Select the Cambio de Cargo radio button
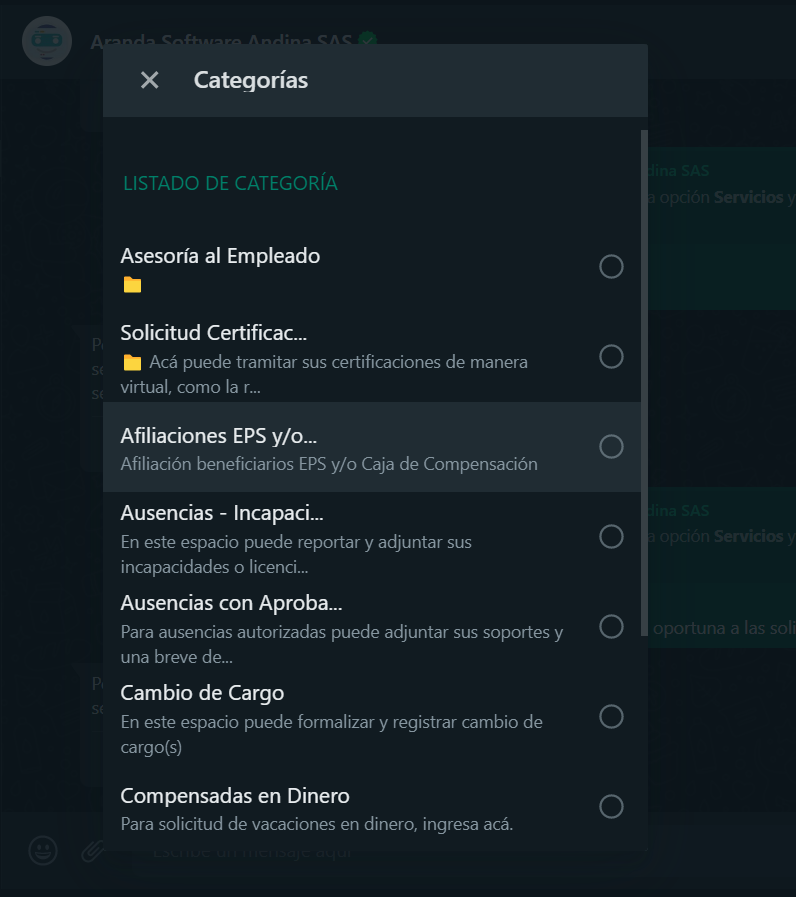This screenshot has width=796, height=897. (x=611, y=717)
